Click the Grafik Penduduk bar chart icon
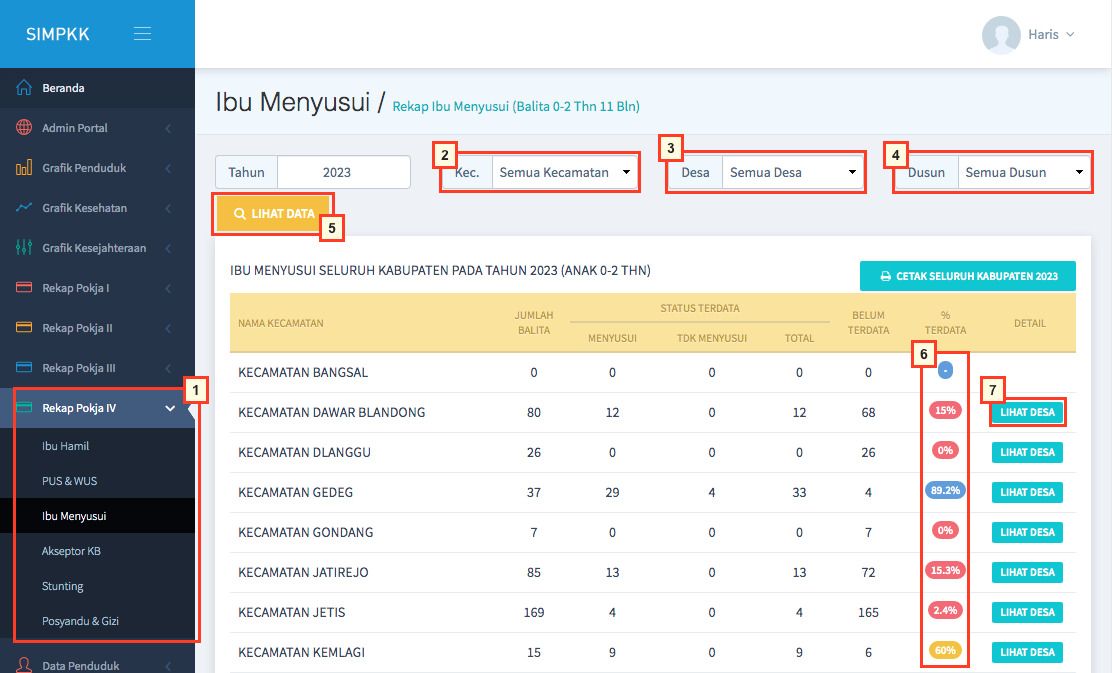Screen dimensions: 1112x673 click(24, 168)
